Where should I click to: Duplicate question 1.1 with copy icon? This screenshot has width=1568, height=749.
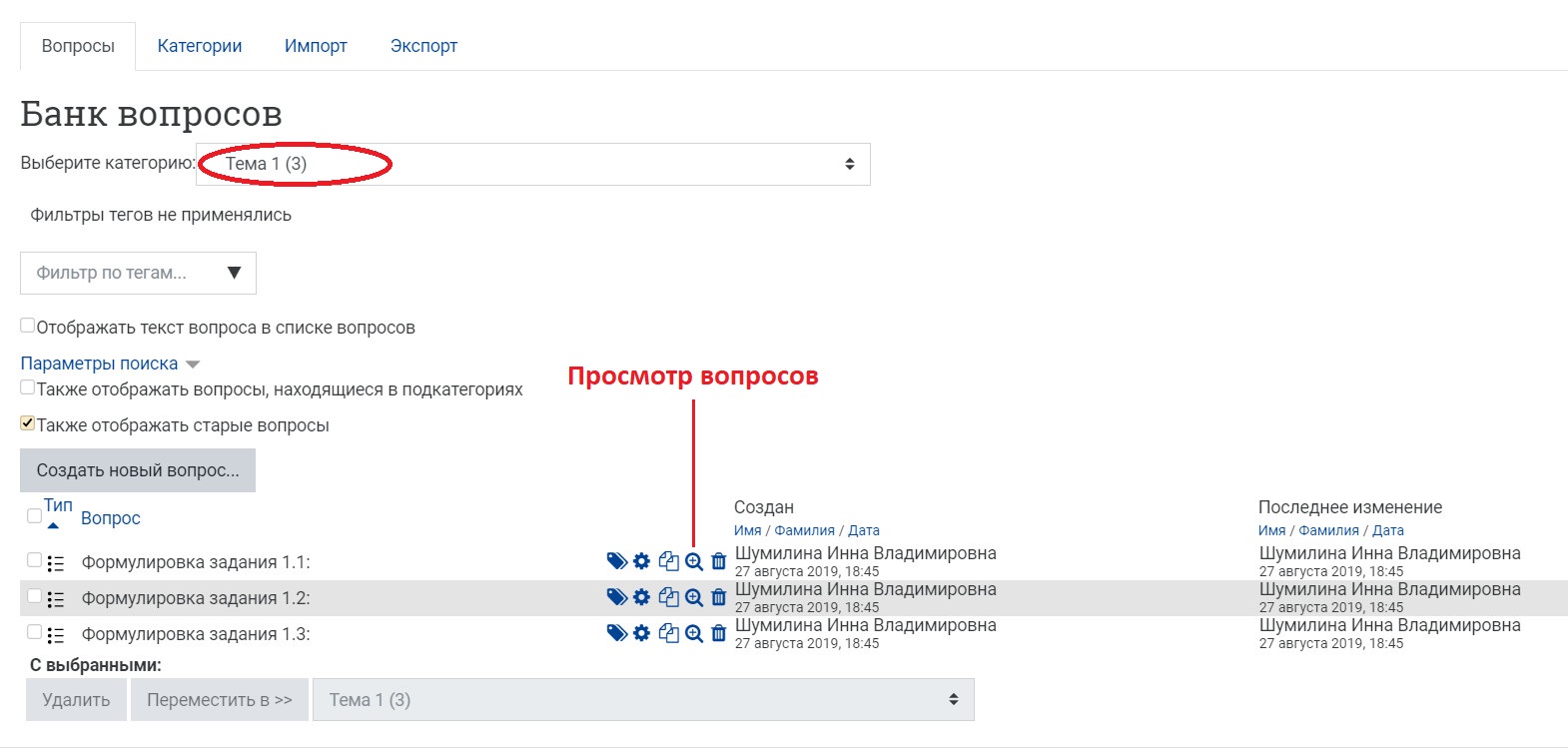pyautogui.click(x=668, y=561)
